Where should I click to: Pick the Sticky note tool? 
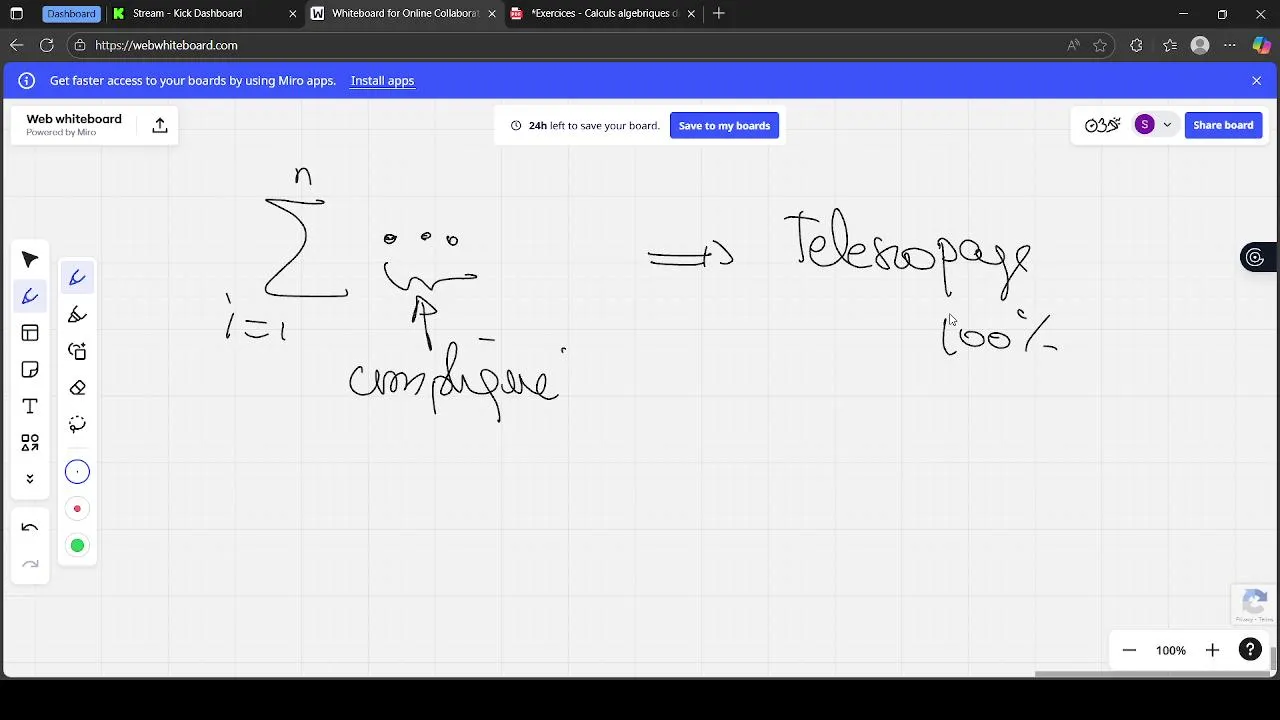point(30,370)
